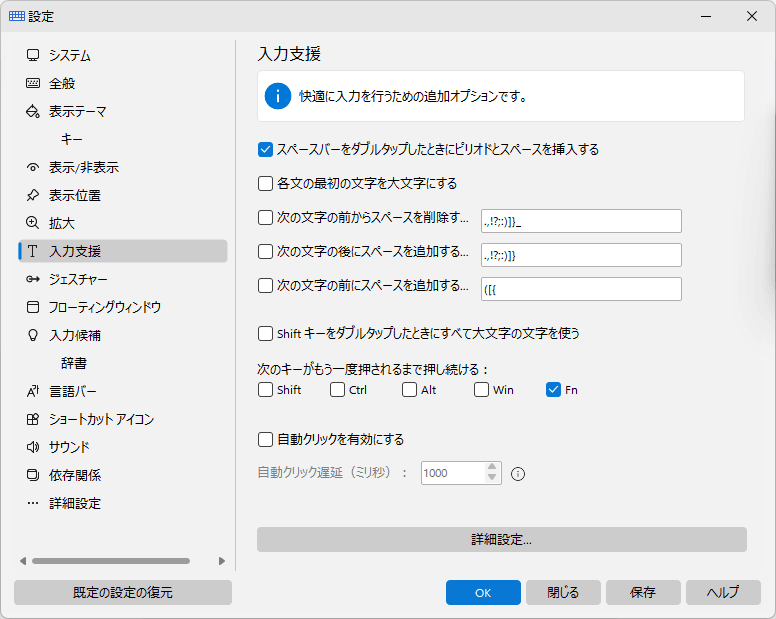Screen dimensions: 776x619
Task: Click the 詳細設定... button in the main panel
Action: coord(501,539)
